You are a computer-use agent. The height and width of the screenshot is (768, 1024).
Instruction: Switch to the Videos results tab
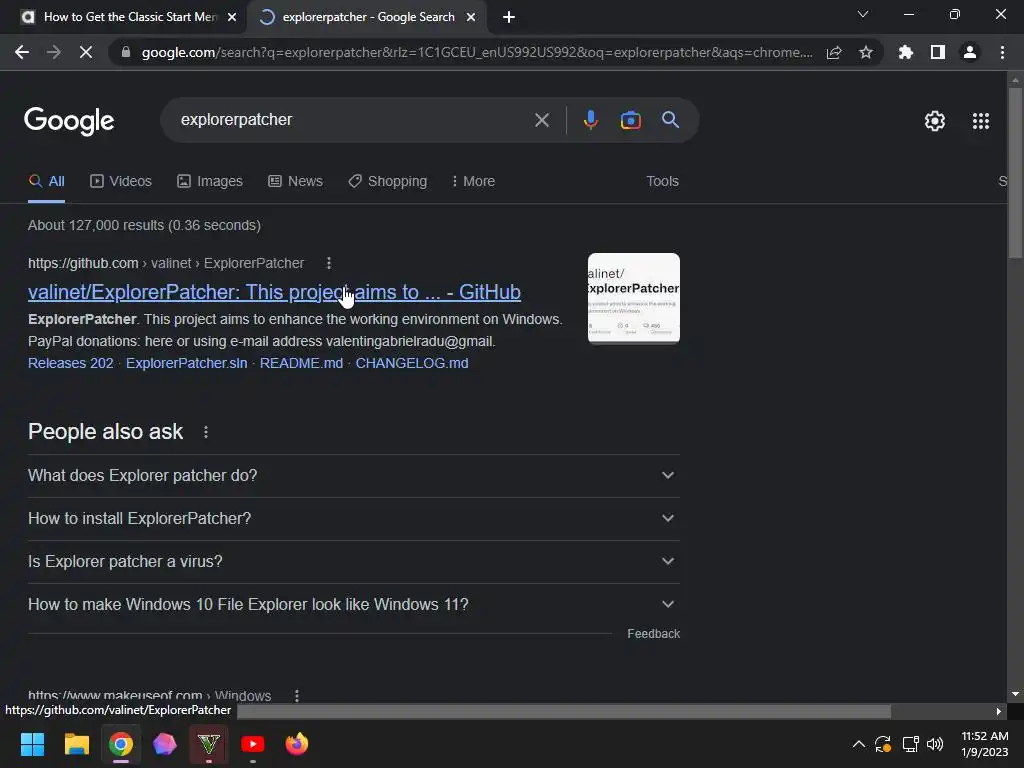[121, 182]
